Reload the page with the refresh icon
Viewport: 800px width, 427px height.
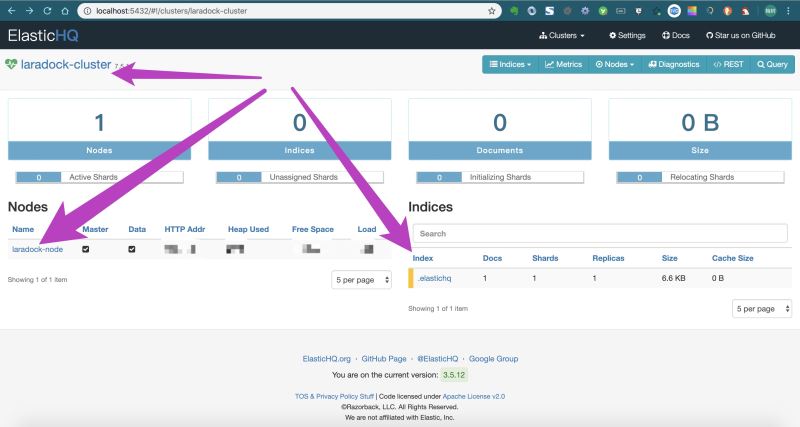[48, 11]
